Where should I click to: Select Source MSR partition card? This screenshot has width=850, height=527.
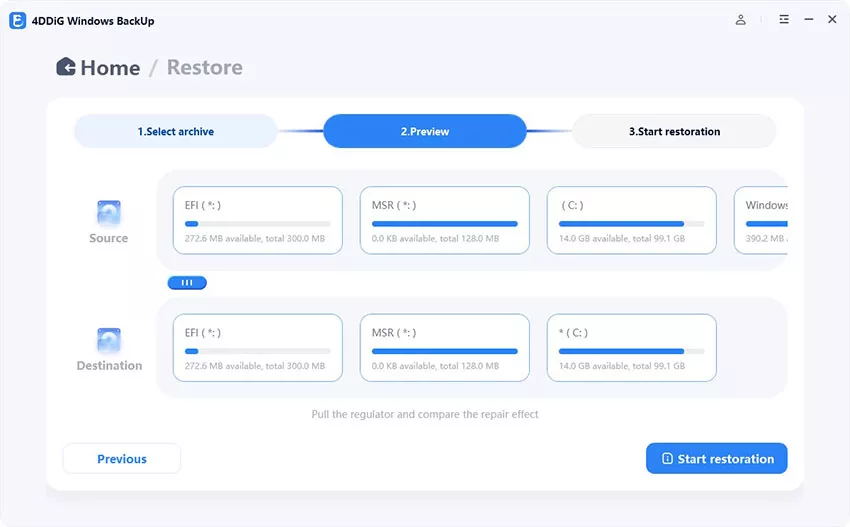[445, 220]
